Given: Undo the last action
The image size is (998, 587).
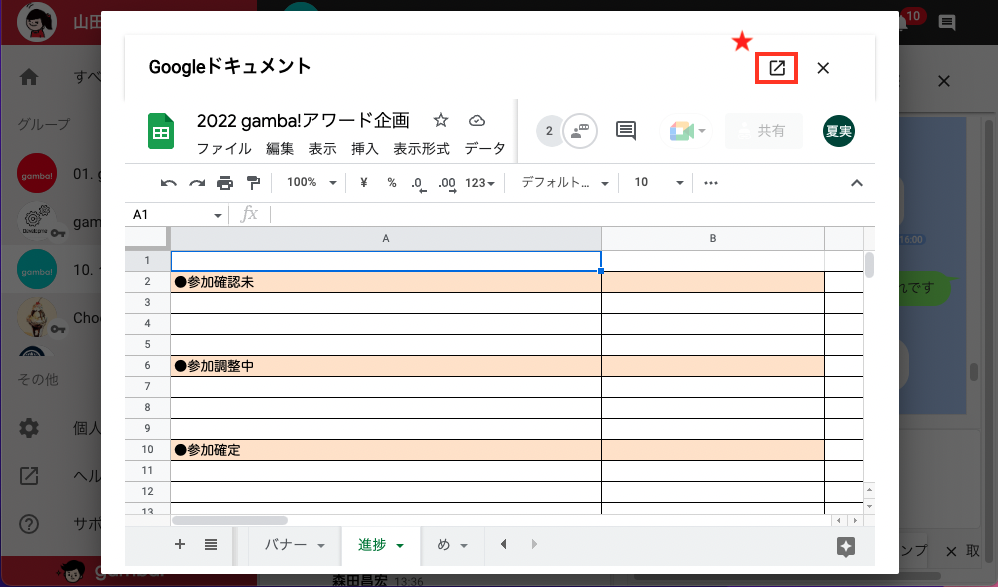Looking at the screenshot, I should [x=169, y=183].
